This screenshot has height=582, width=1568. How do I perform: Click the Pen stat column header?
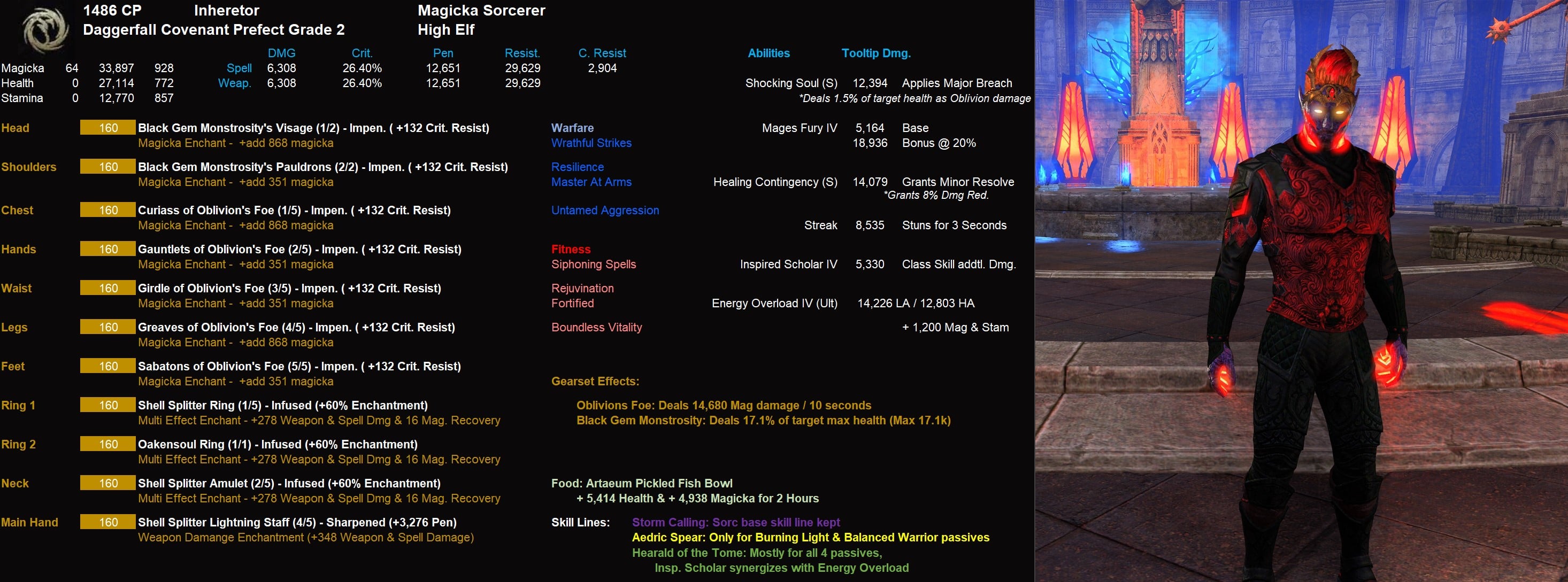[442, 53]
